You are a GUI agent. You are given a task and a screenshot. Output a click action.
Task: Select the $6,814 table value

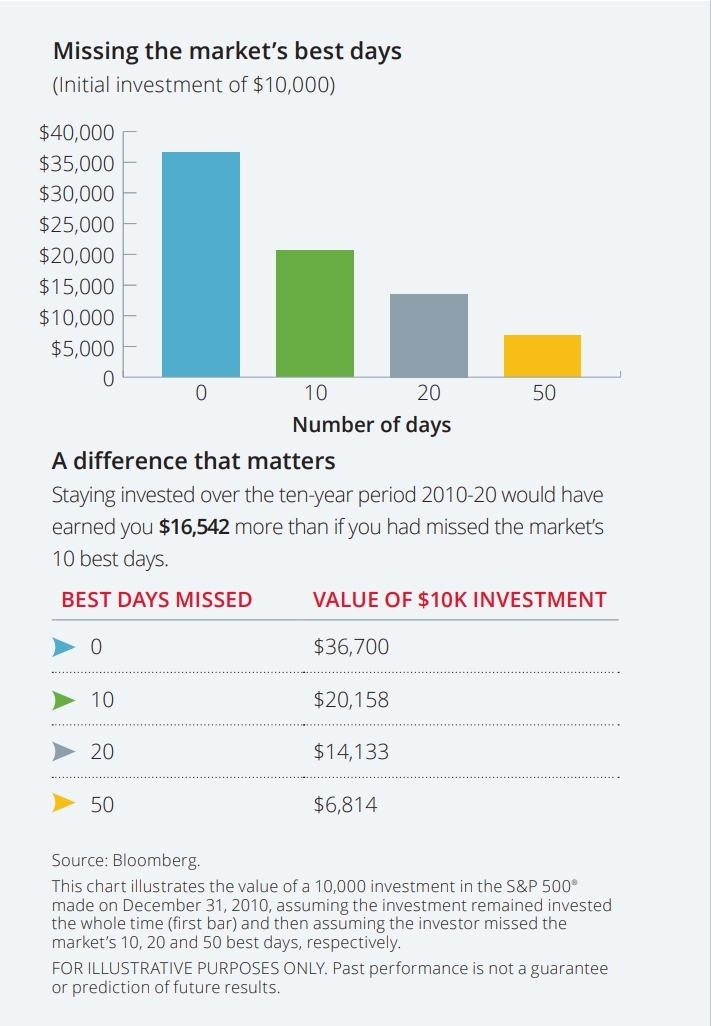[x=346, y=803]
